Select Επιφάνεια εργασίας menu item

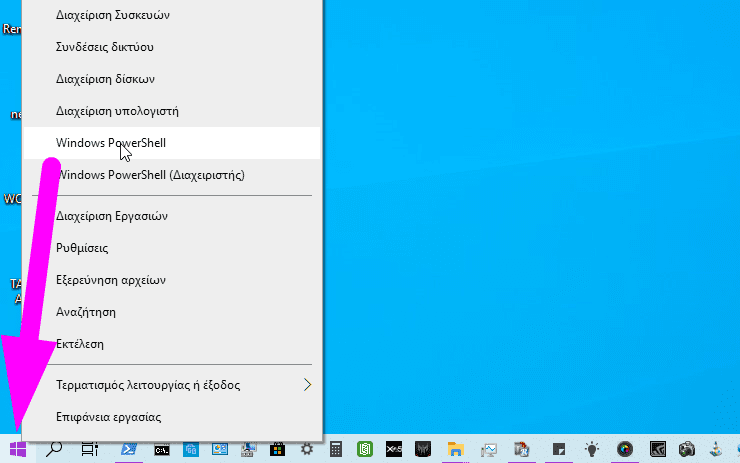[x=172, y=417]
